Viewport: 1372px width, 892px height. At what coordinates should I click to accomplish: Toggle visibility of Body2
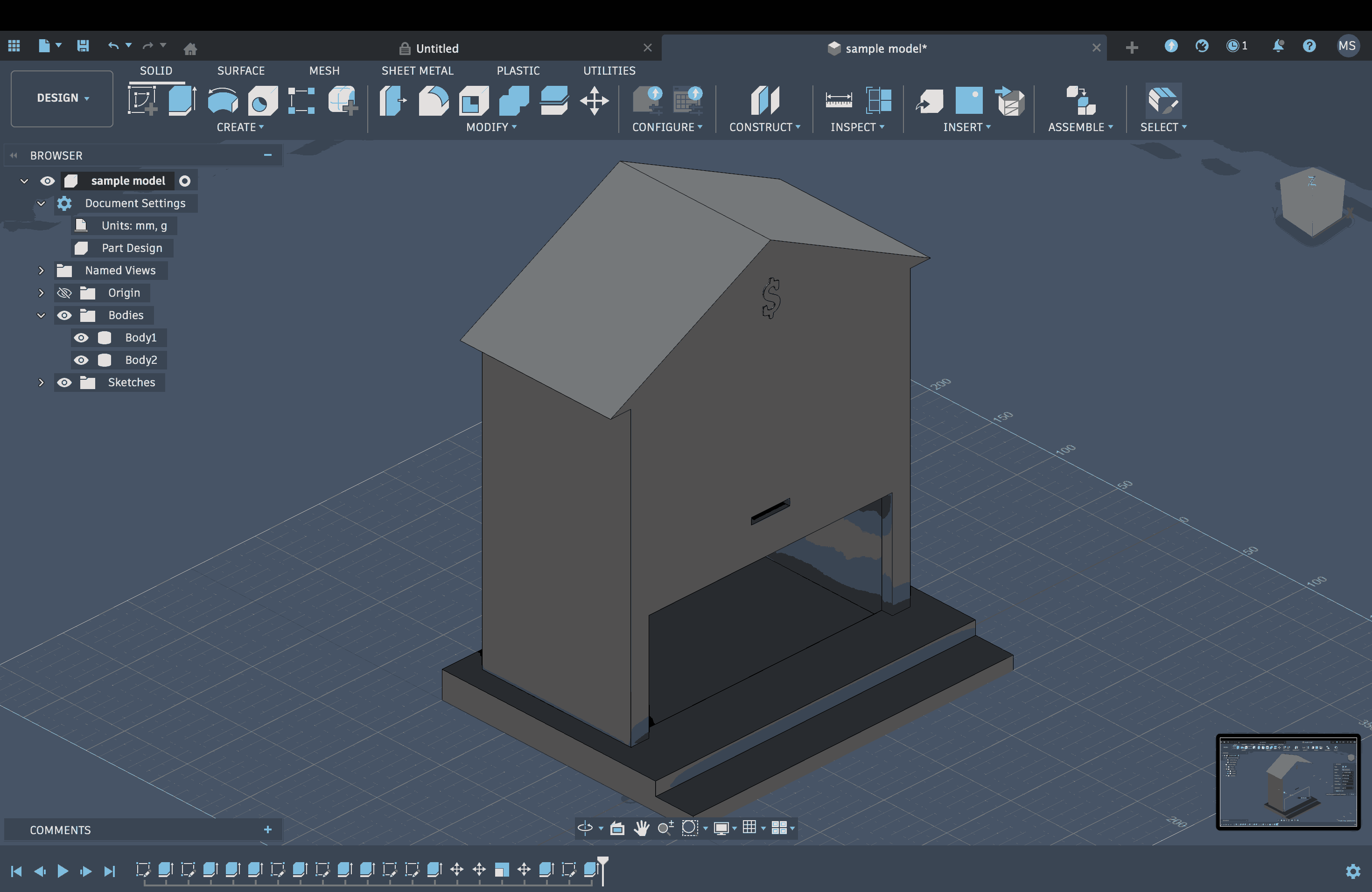81,360
